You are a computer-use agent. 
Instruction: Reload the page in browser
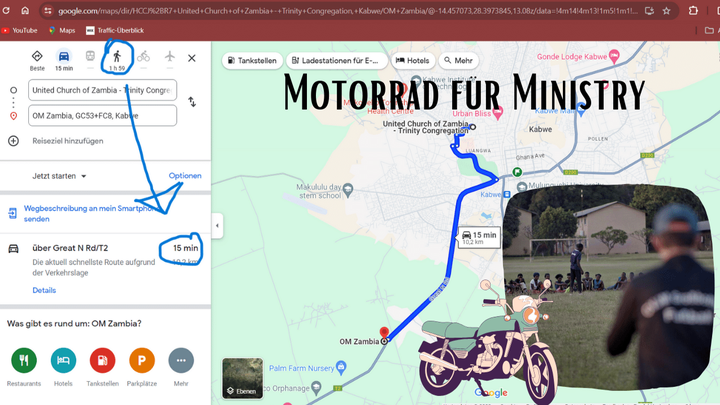[x=6, y=10]
